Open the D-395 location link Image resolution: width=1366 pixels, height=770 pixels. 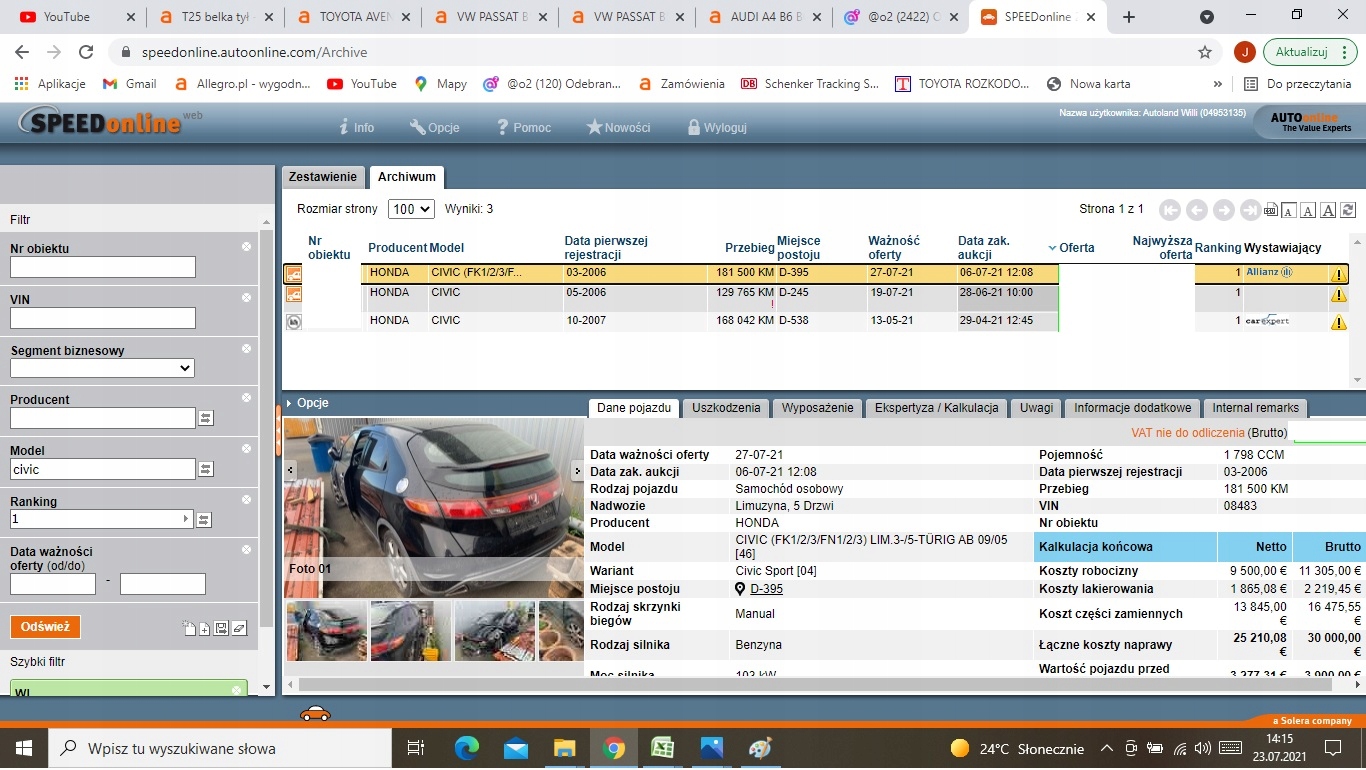click(766, 589)
